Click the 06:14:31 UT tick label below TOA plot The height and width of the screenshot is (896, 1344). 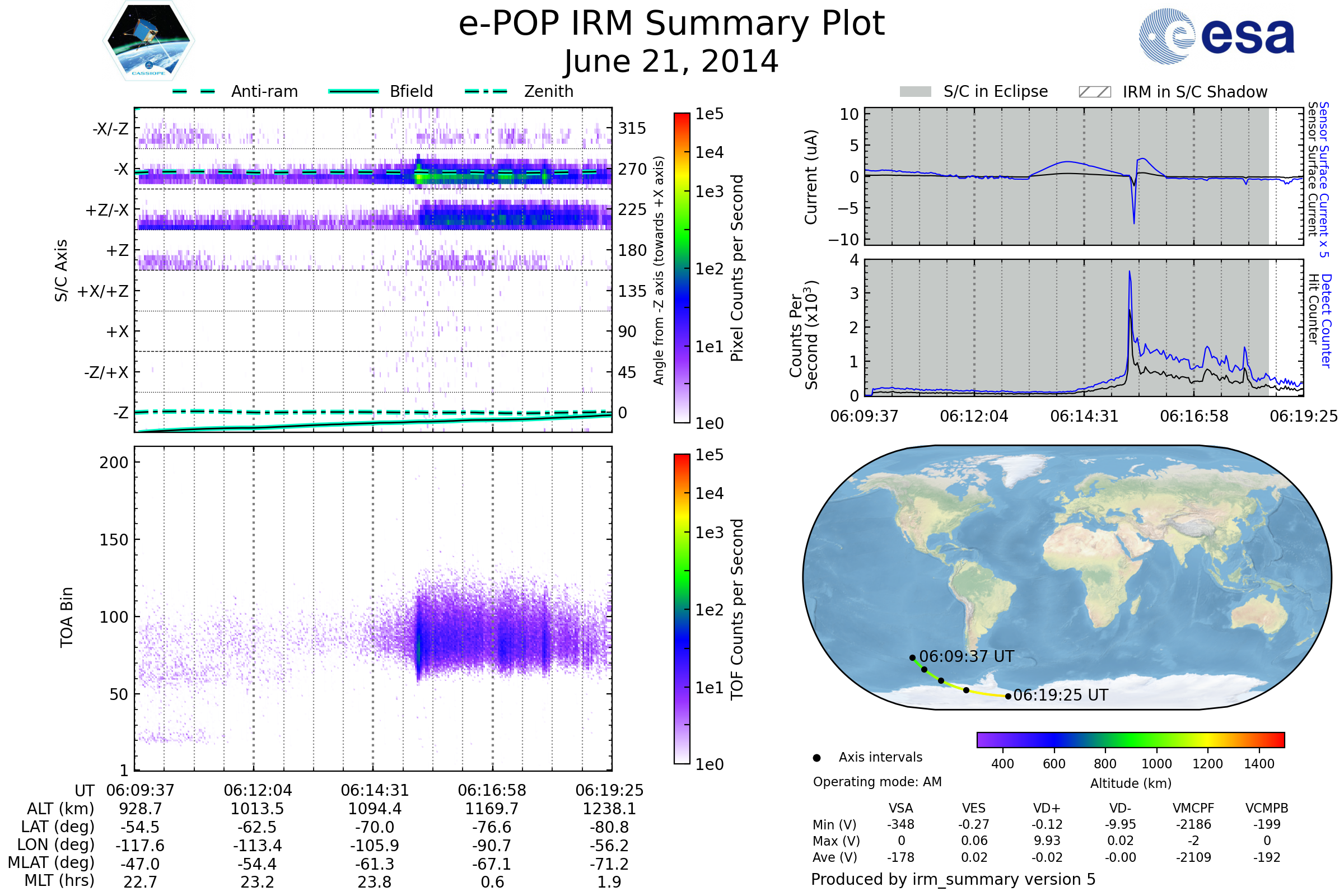pos(375,790)
